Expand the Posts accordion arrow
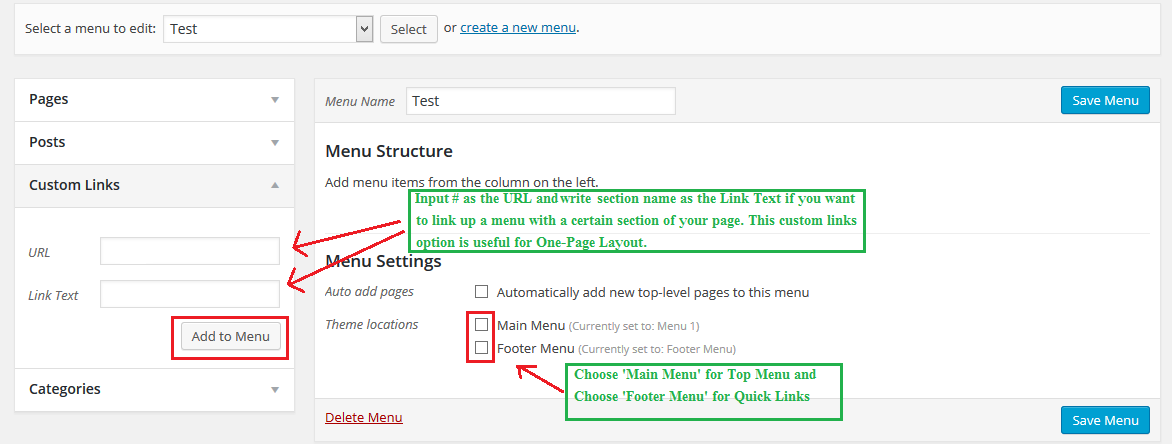 click(275, 143)
